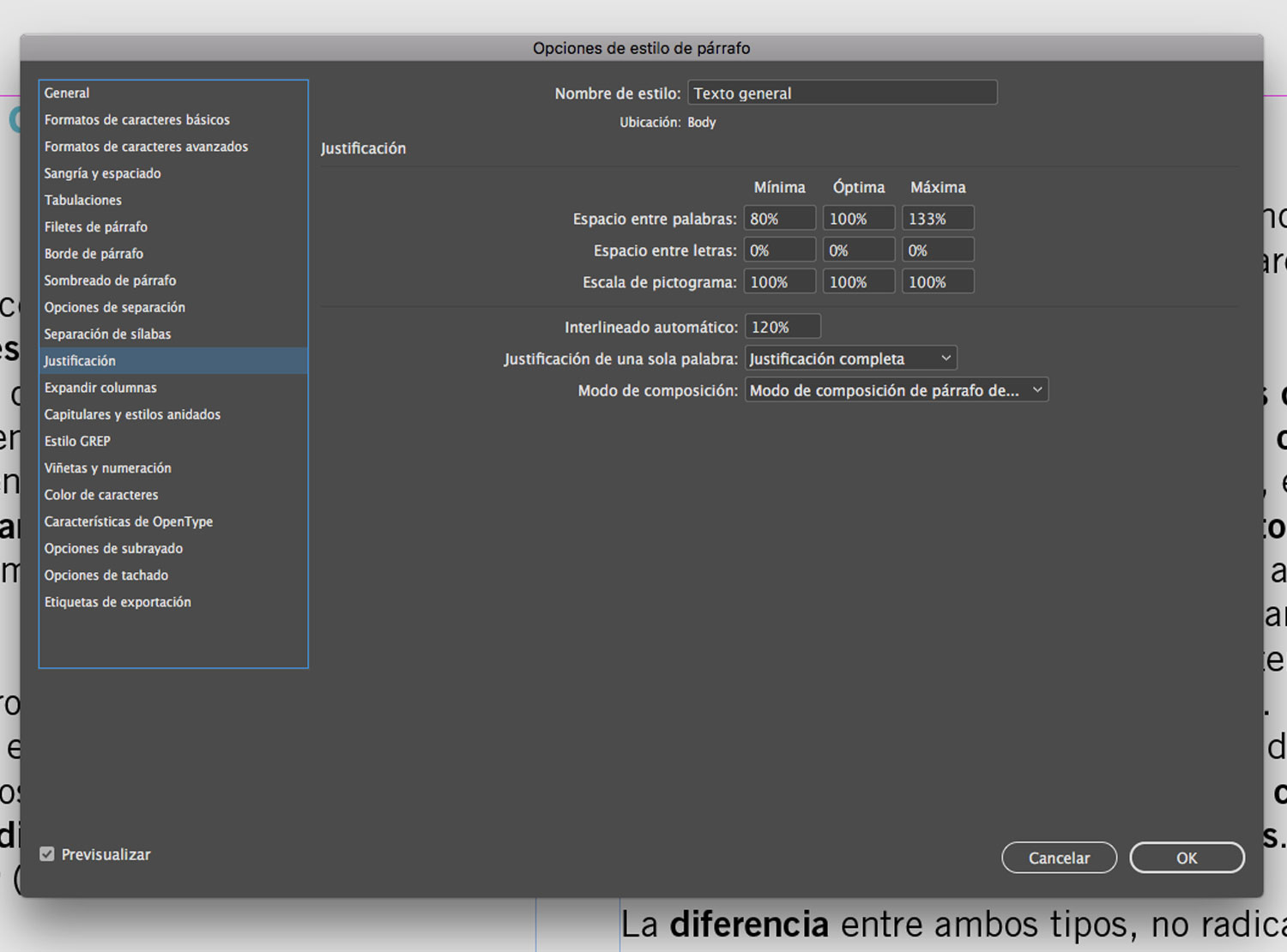Screen dimensions: 1287x952
Task: Click the Nombre de estilo text field
Action: 842,93
